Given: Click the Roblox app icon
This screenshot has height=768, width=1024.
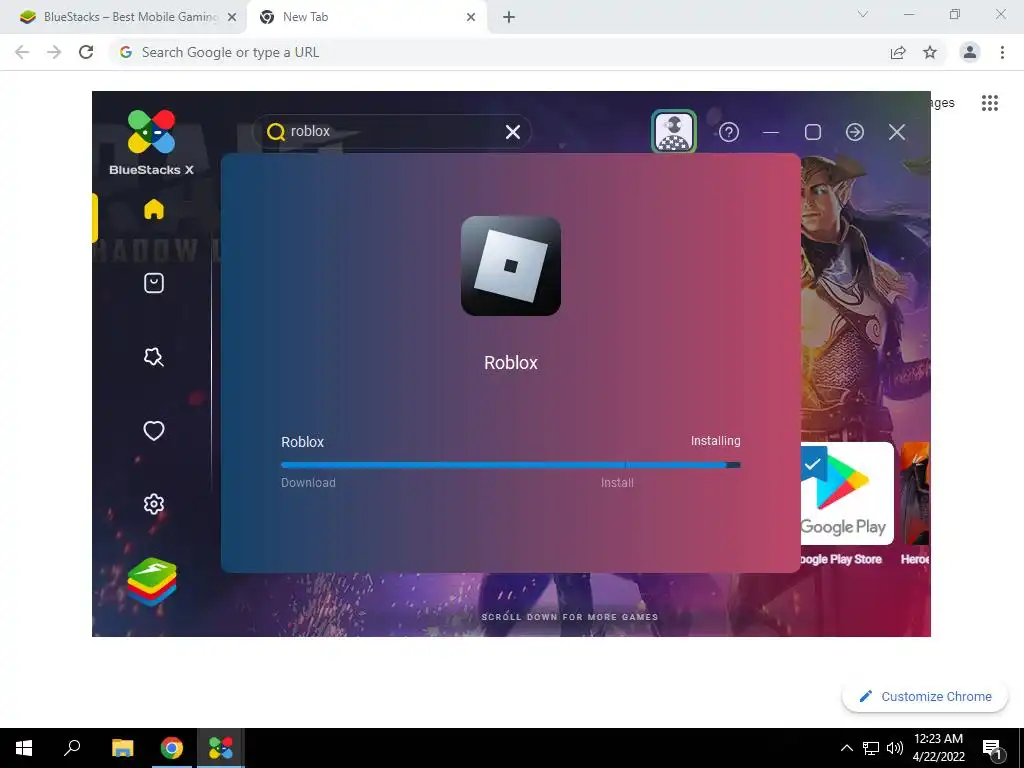Looking at the screenshot, I should pos(511,266).
